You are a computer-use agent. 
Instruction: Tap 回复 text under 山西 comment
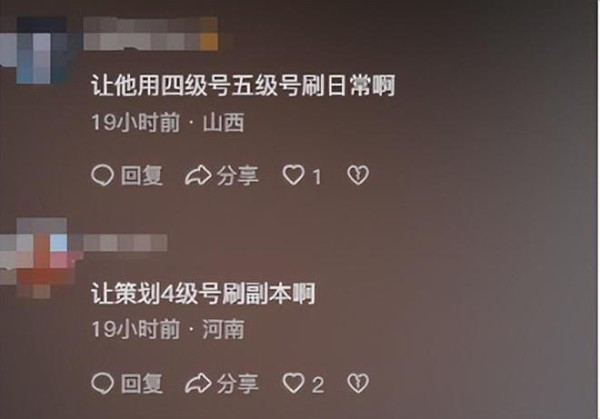142,176
